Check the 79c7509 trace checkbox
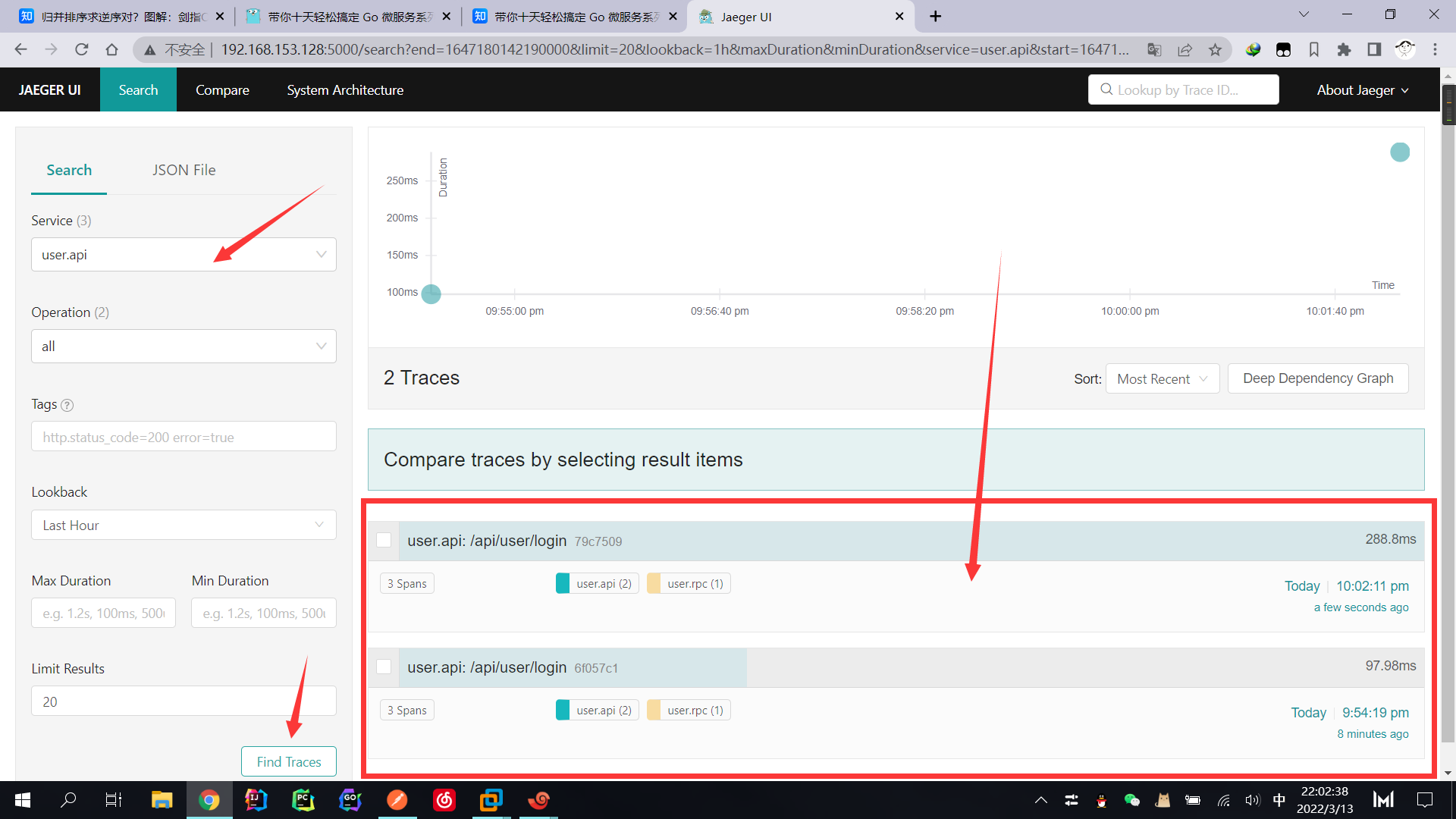 tap(384, 540)
